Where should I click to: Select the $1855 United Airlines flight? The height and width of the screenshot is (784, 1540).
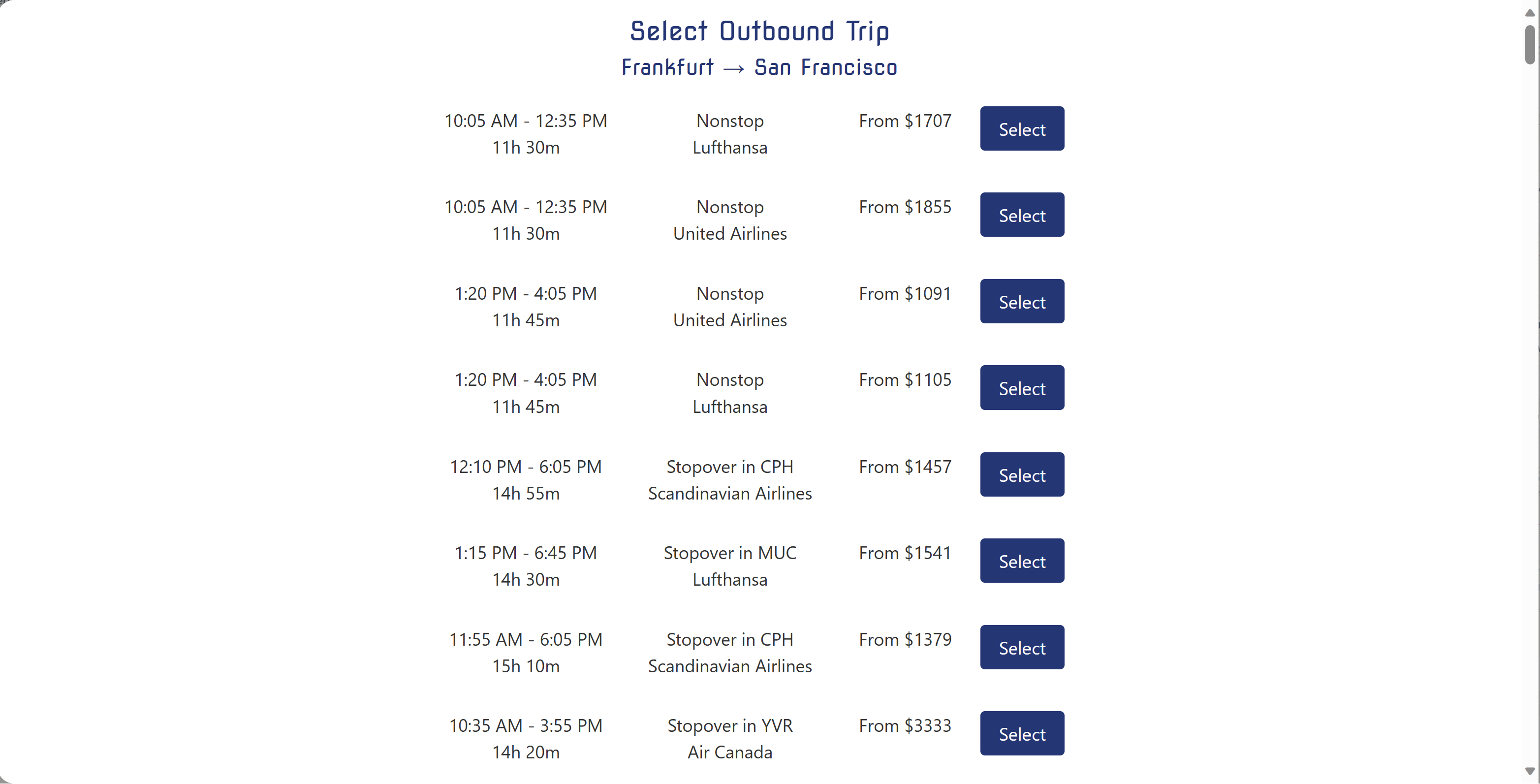[1022, 215]
